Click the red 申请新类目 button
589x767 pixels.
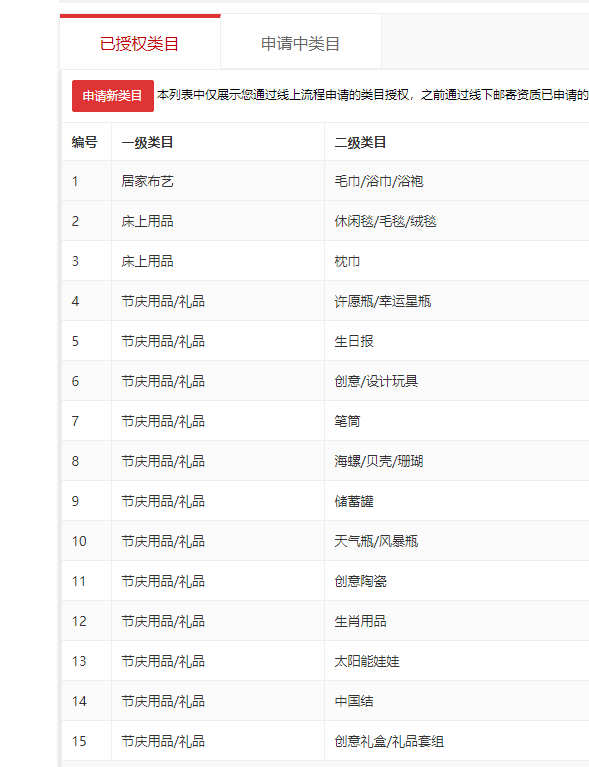coord(113,96)
